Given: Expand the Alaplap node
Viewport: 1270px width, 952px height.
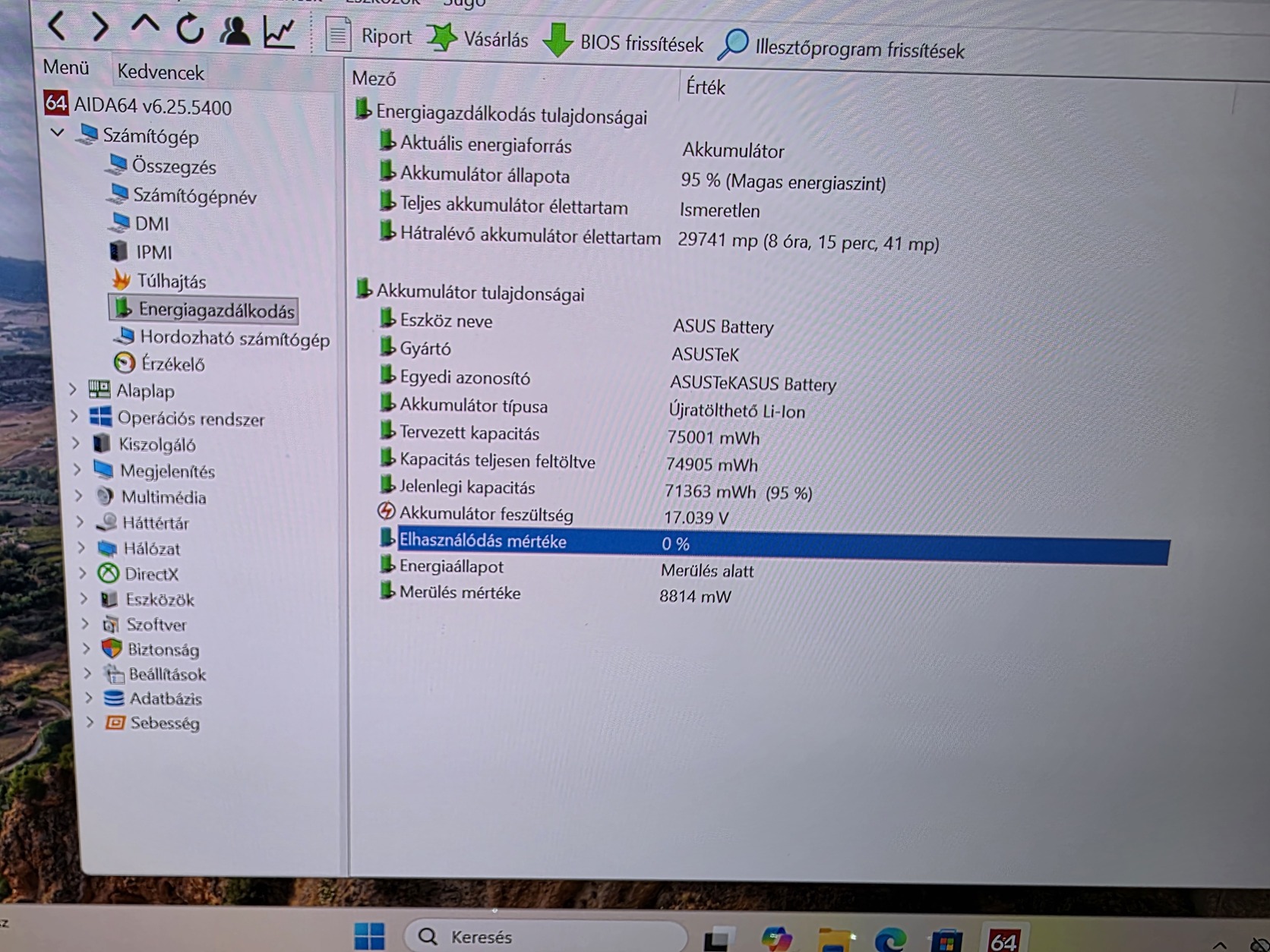Looking at the screenshot, I should [x=73, y=390].
